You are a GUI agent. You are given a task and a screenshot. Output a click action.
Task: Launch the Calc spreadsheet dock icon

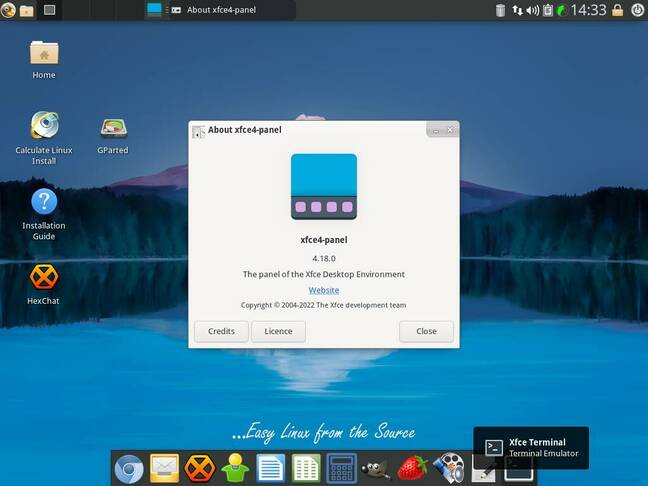[x=306, y=468]
